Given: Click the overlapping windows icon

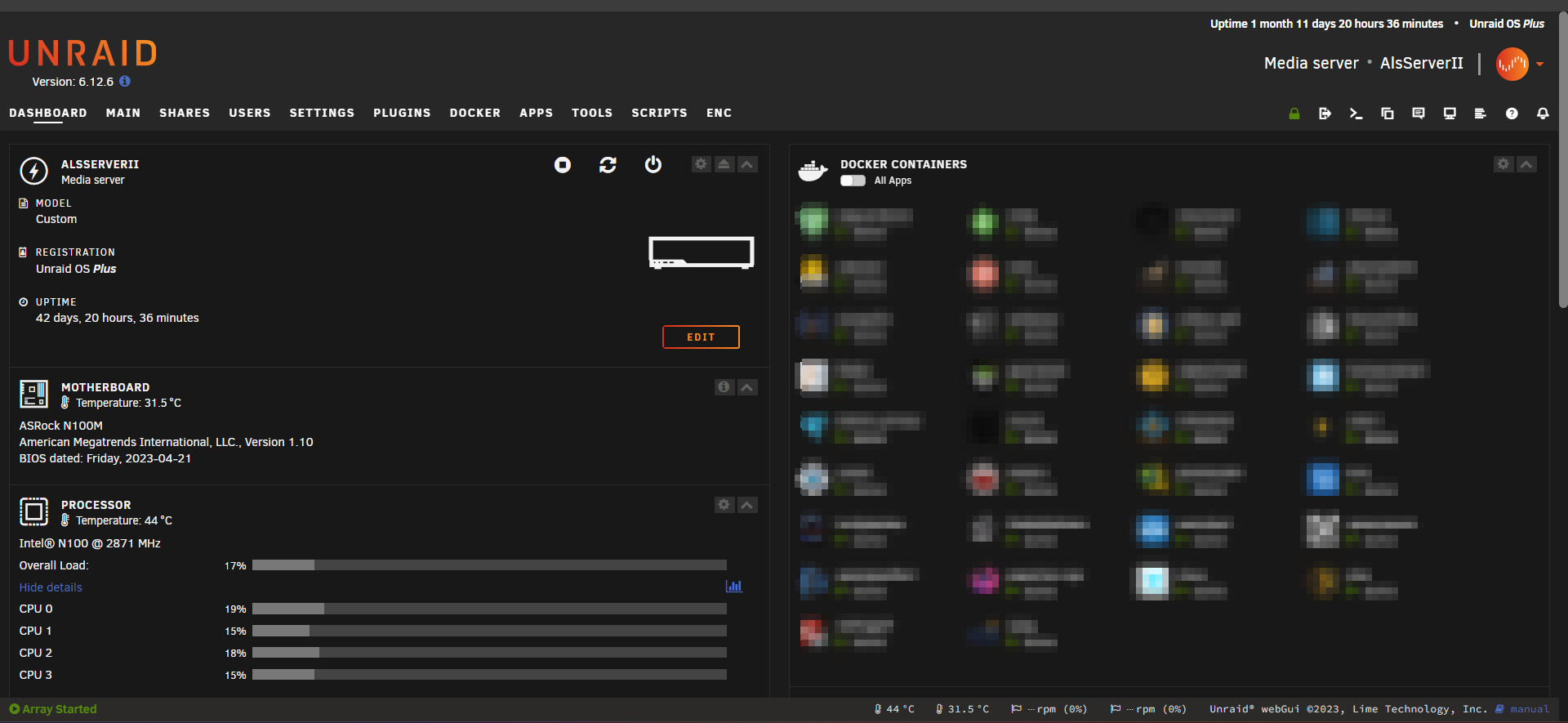Looking at the screenshot, I should pyautogui.click(x=1387, y=114).
